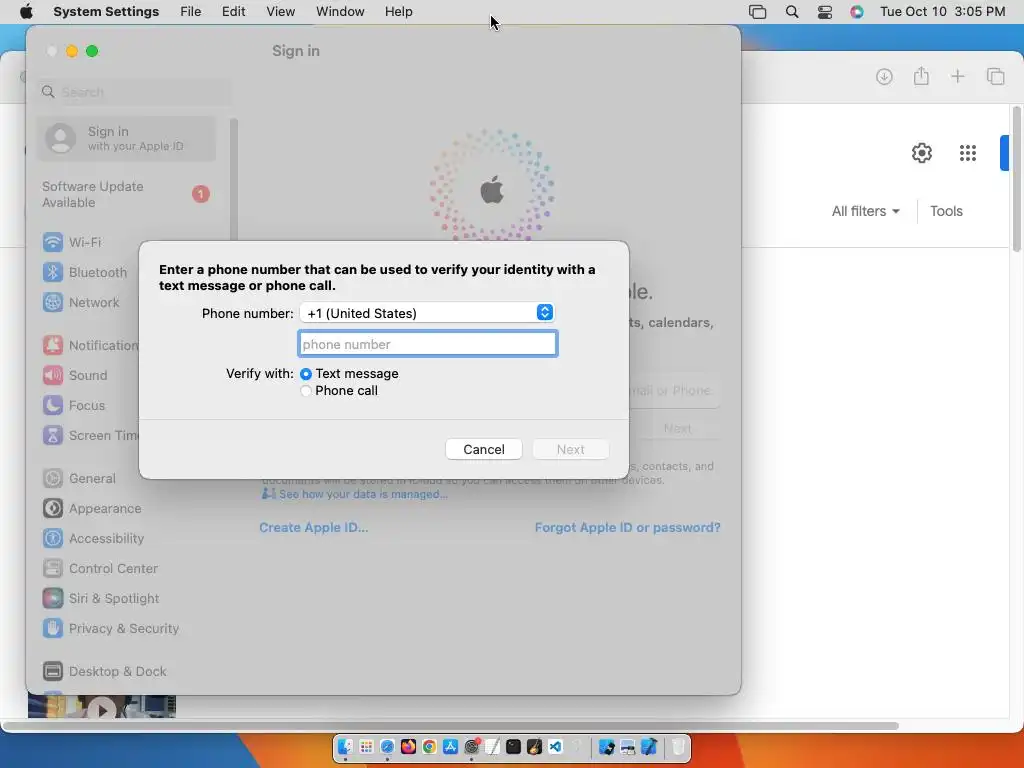Open Finder from the Dock

(x=345, y=747)
